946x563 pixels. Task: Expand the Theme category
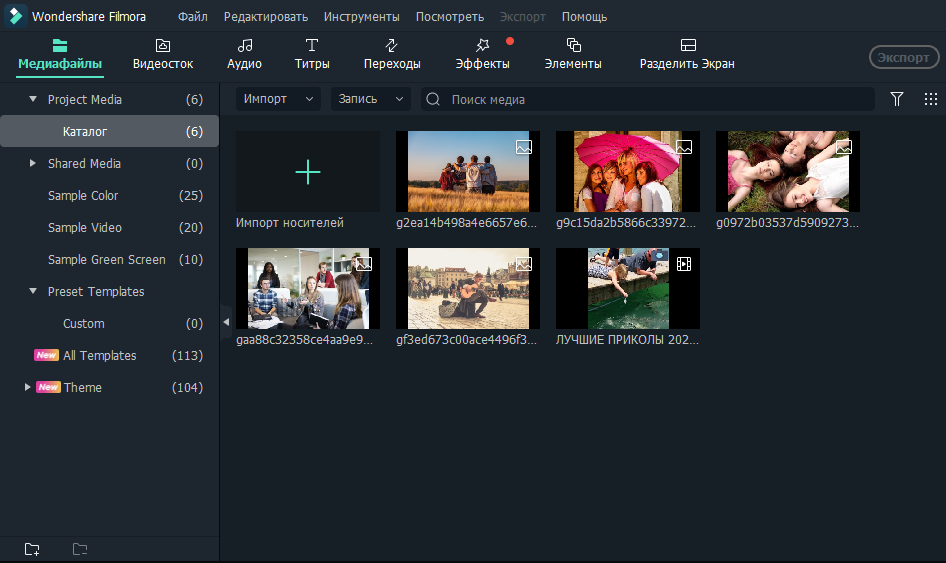point(27,387)
